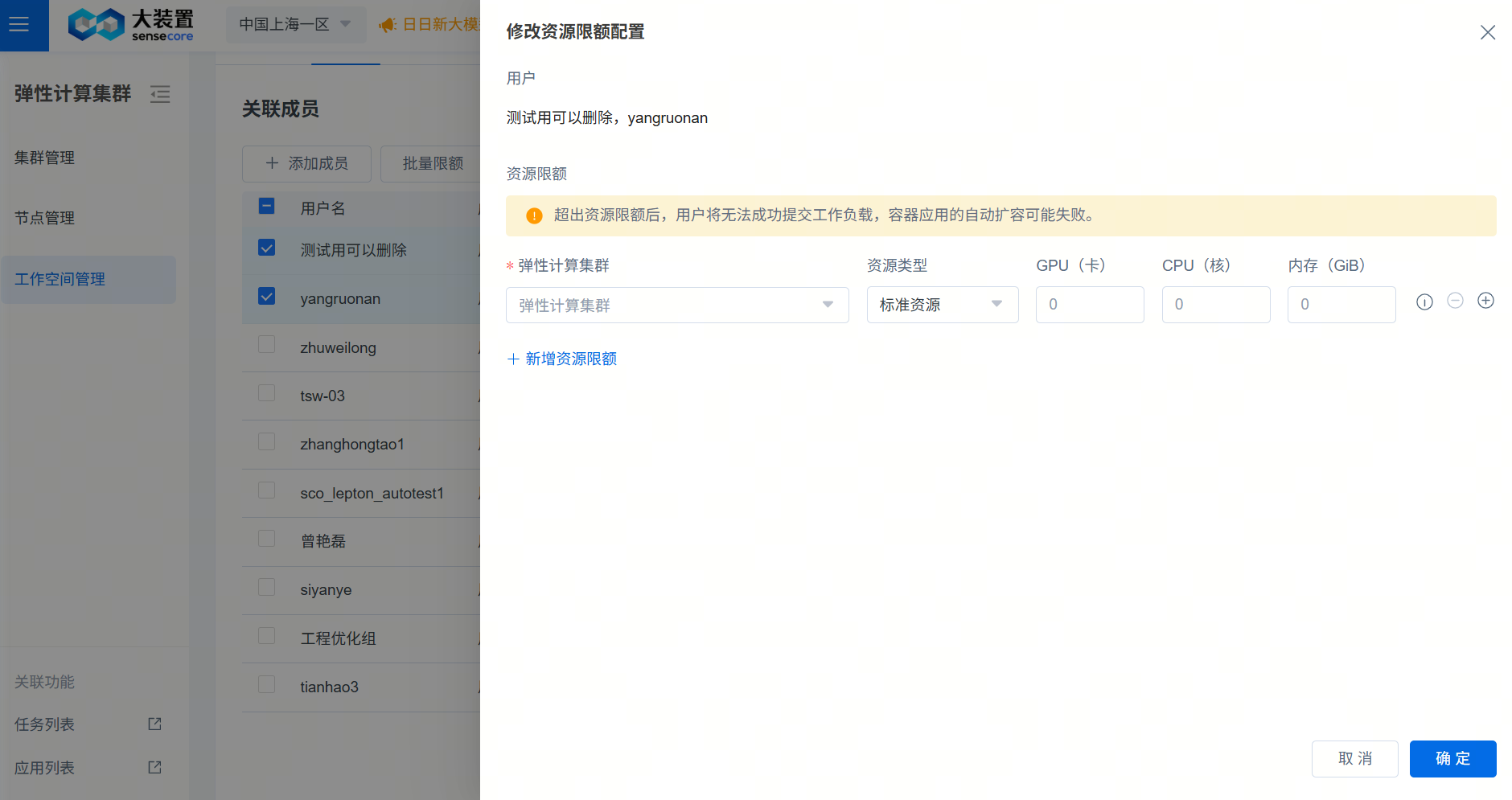Screen dimensions: 1512x800
Task: Select 节点管理 in the sidebar
Action: [45, 218]
